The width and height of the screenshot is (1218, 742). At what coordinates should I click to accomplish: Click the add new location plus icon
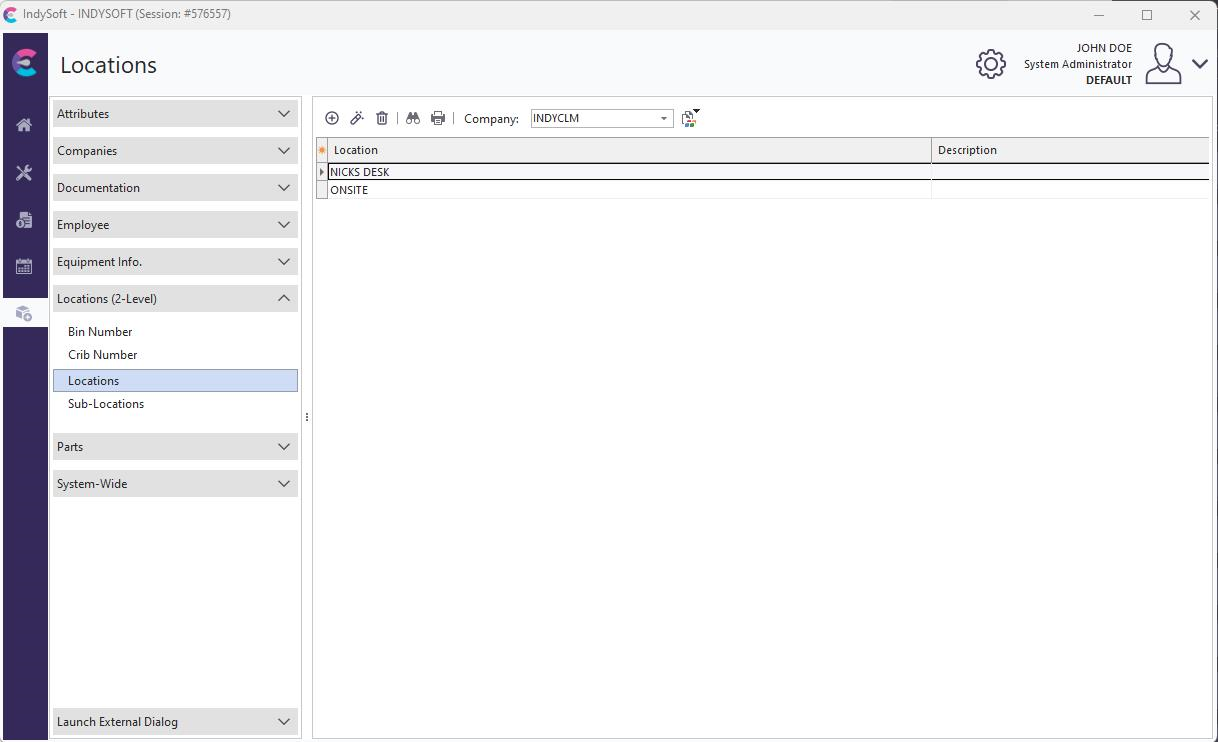coord(332,118)
